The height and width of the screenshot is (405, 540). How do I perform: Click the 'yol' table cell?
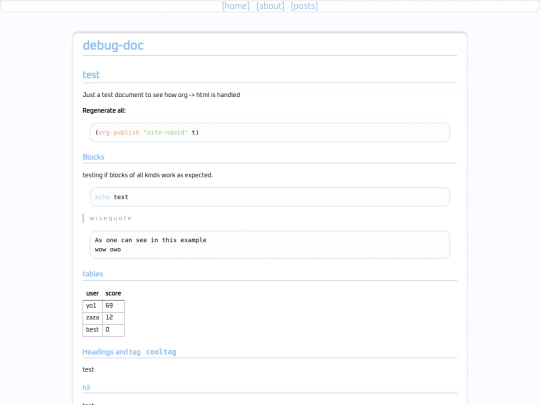click(93, 306)
